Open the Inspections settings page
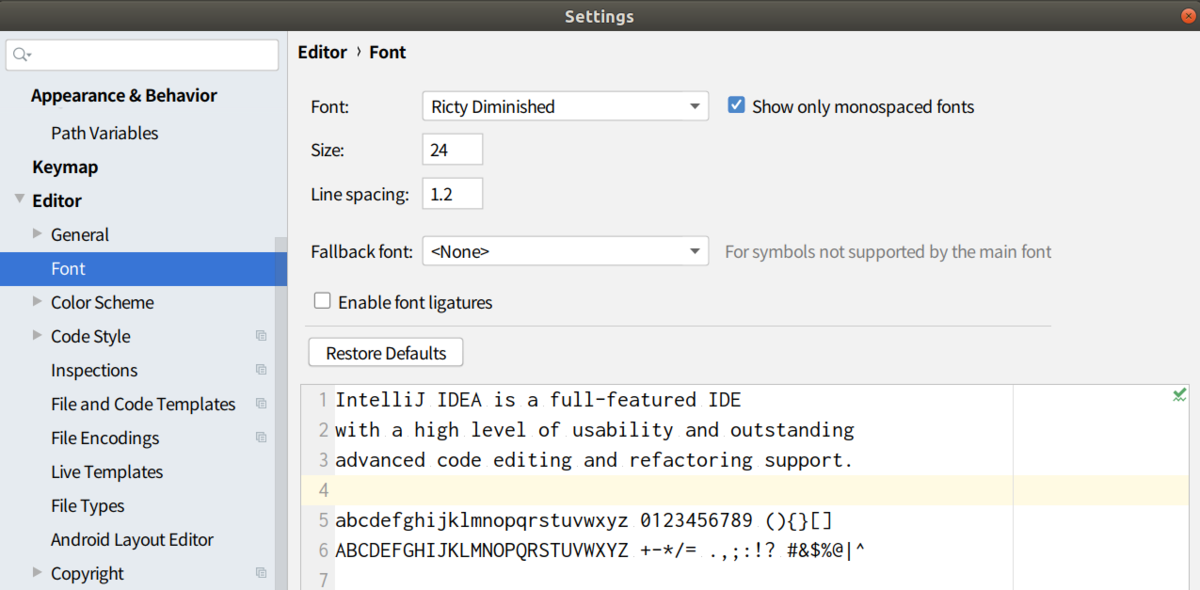Image resolution: width=1200 pixels, height=590 pixels. [x=94, y=370]
